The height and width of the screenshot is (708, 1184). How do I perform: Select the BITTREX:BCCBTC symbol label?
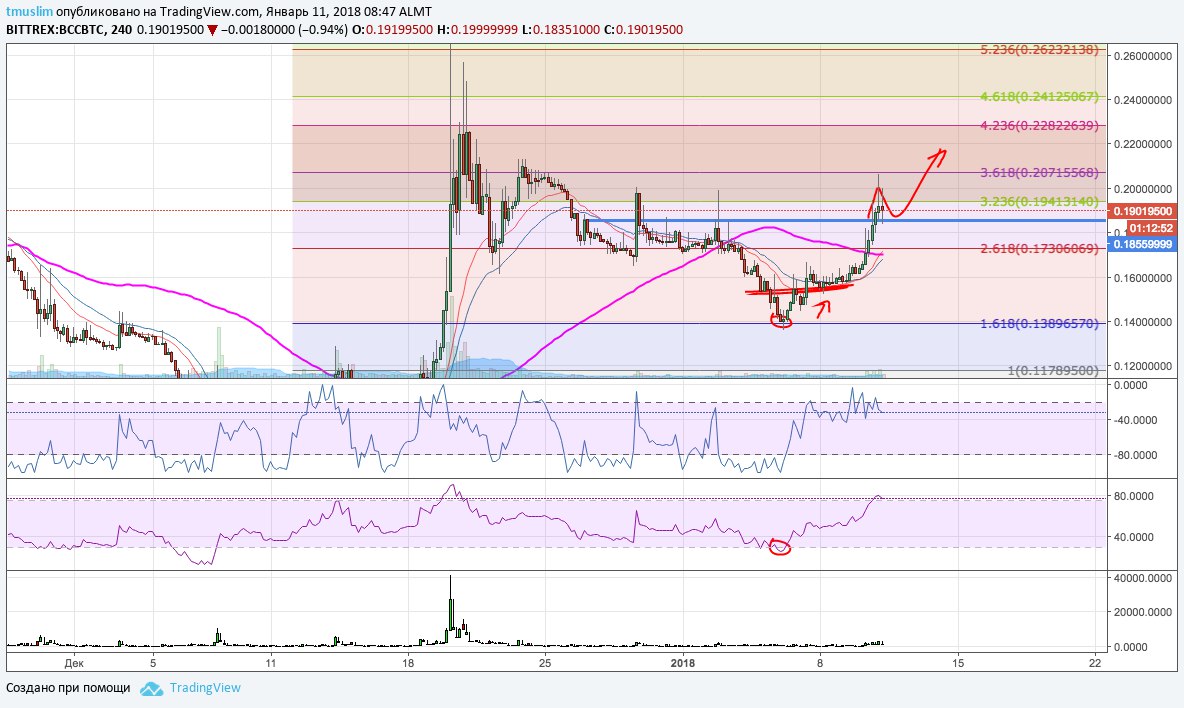click(x=53, y=29)
